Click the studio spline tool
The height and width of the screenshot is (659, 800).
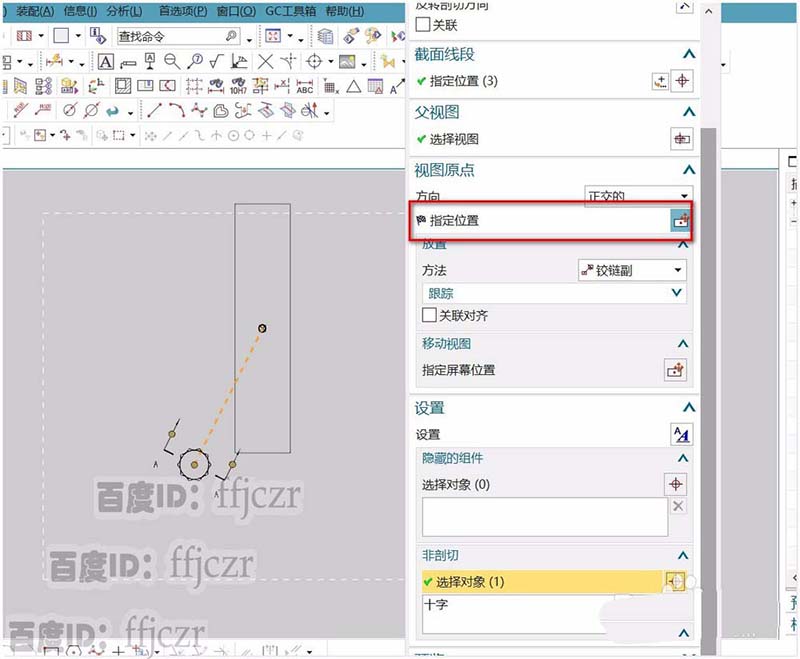(x=199, y=110)
